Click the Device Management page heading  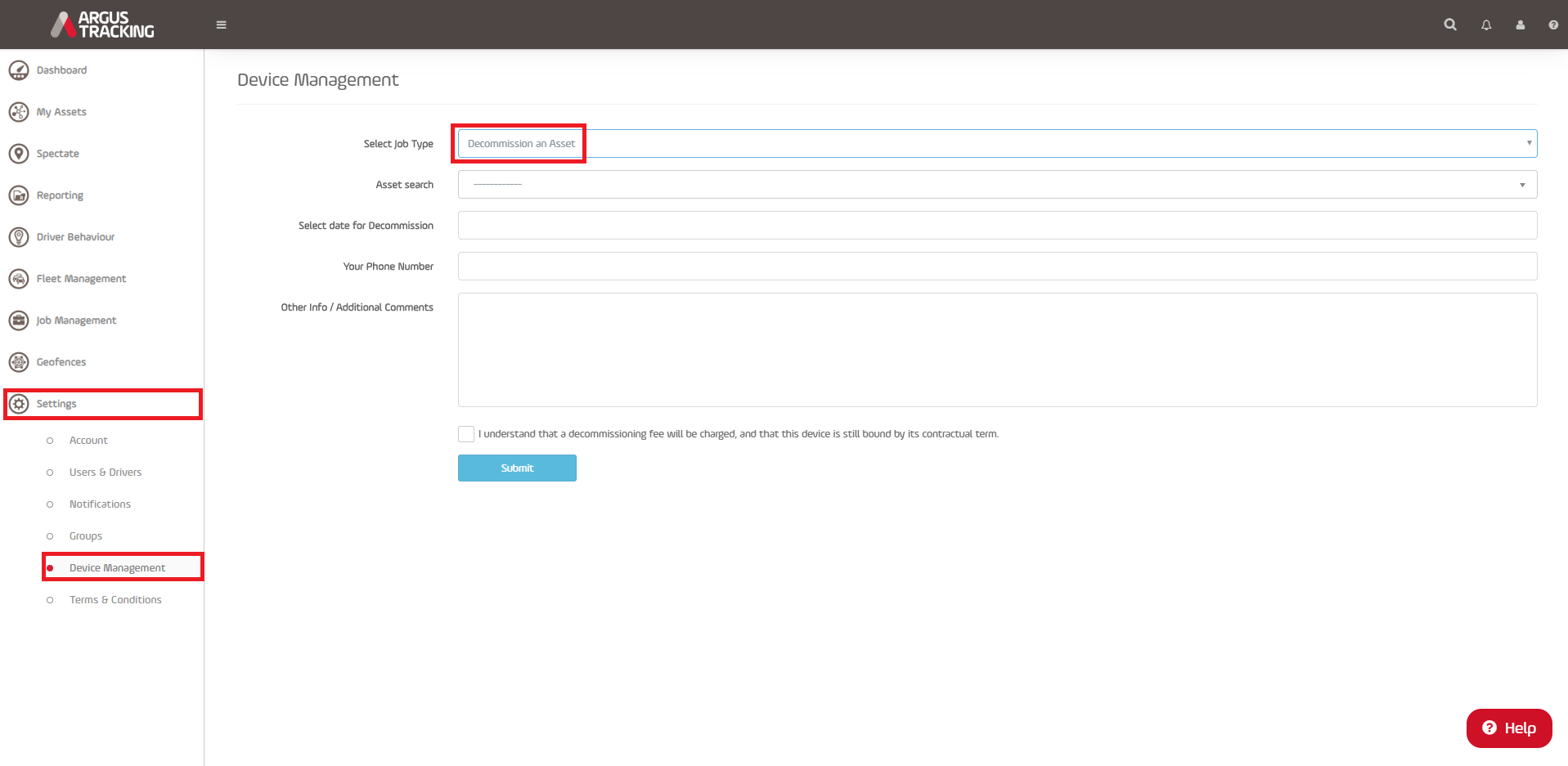(x=317, y=80)
